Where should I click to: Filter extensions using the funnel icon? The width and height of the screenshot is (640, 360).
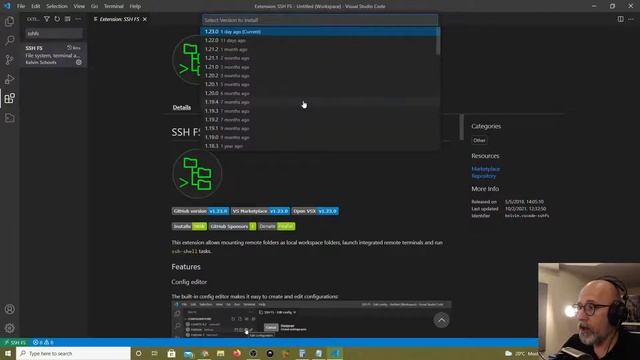(47, 19)
